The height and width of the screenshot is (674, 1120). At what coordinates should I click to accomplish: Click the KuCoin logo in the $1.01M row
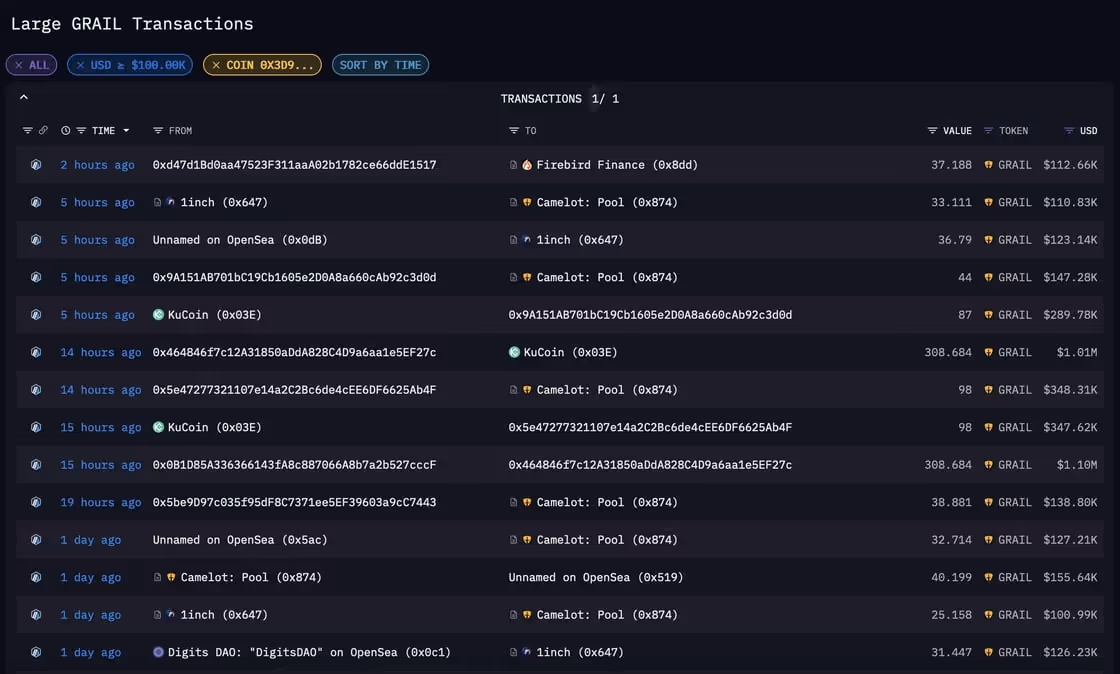tap(514, 352)
